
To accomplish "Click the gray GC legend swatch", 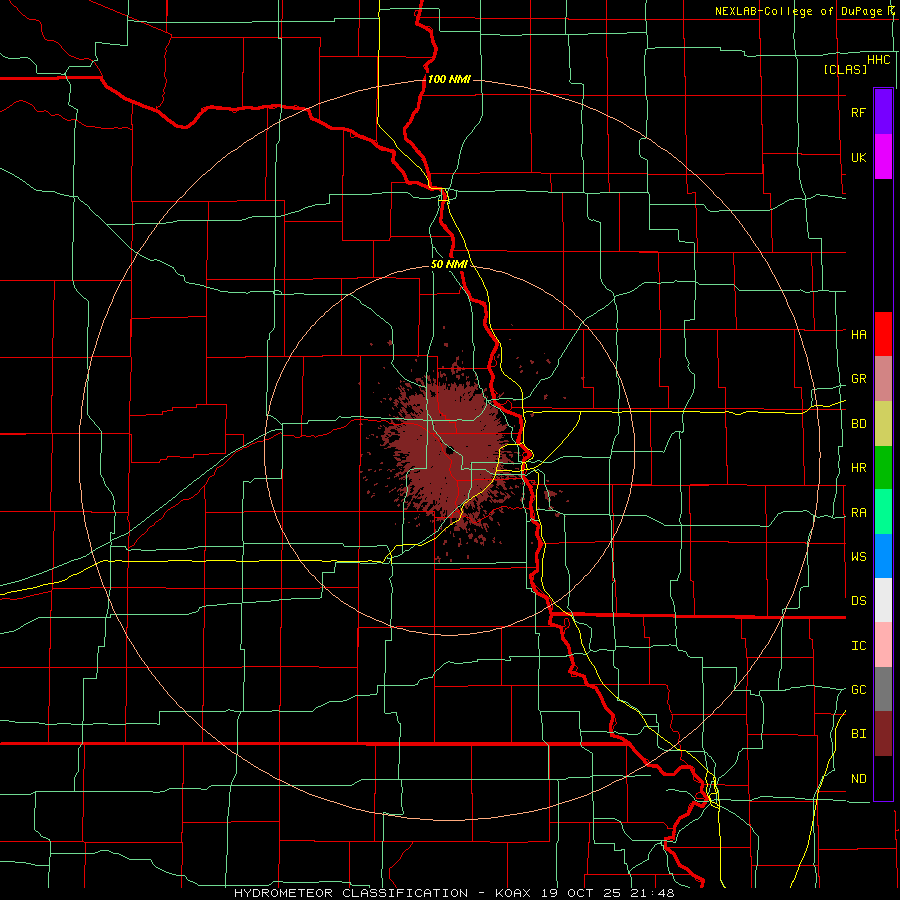I will 883,689.
